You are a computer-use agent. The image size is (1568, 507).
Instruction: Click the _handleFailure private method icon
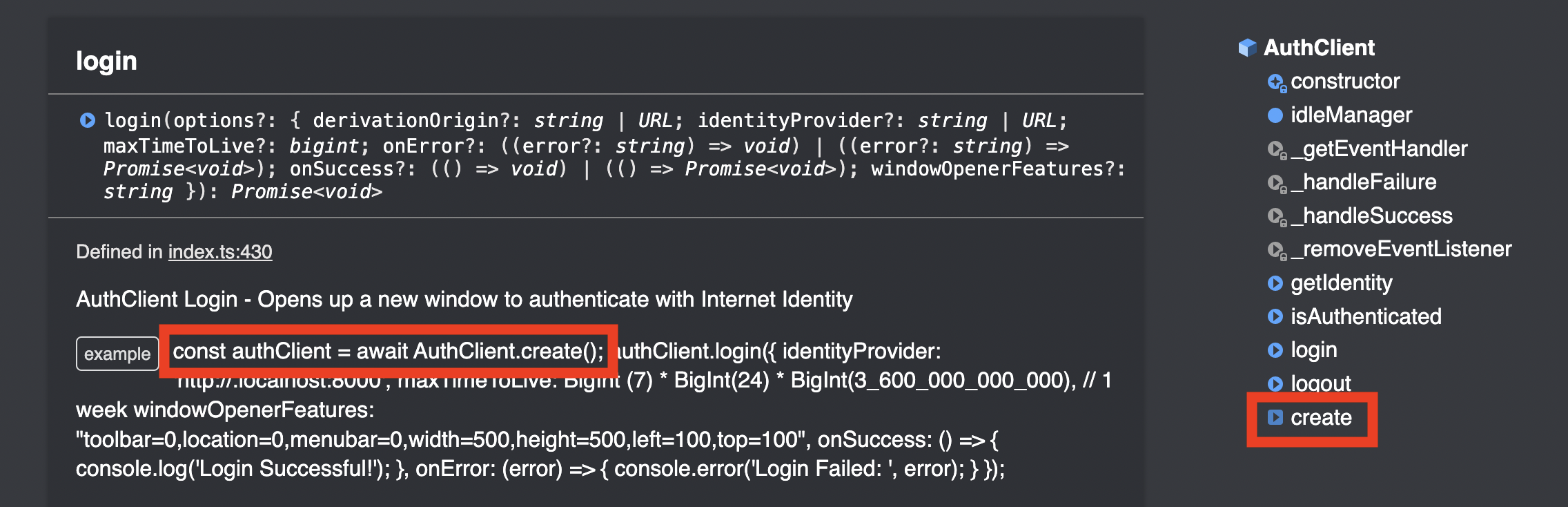pyautogui.click(x=1277, y=183)
